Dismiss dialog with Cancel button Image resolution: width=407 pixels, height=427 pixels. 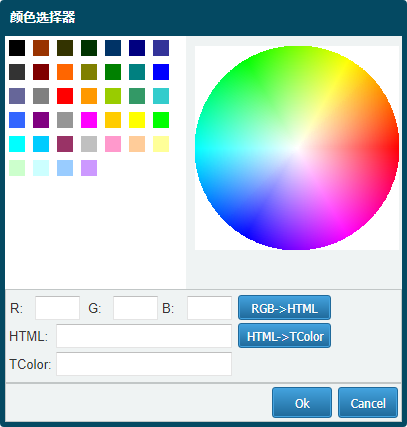coord(368,403)
